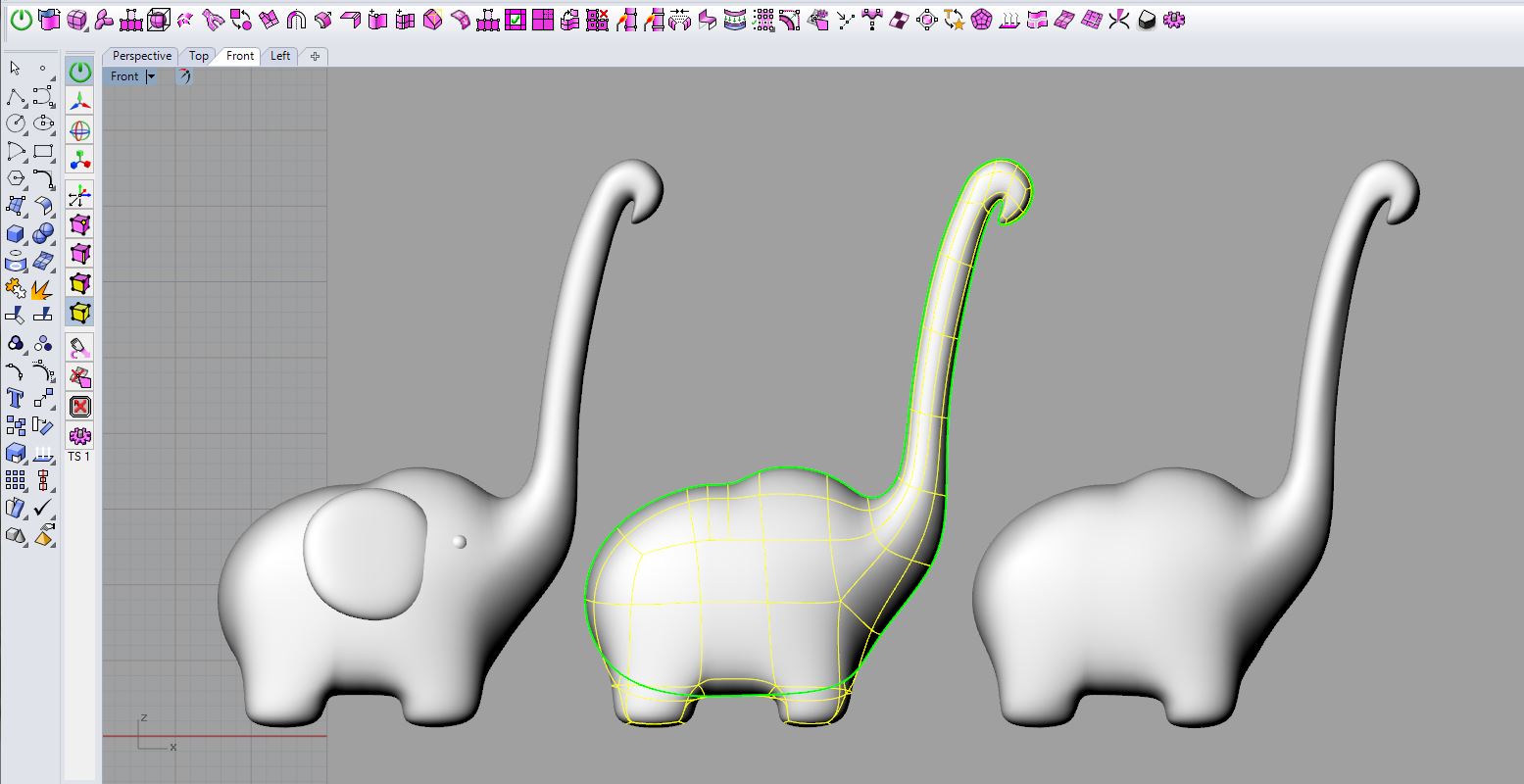The height and width of the screenshot is (784, 1524).
Task: Toggle the green power button in TS sidebar
Action: [80, 72]
